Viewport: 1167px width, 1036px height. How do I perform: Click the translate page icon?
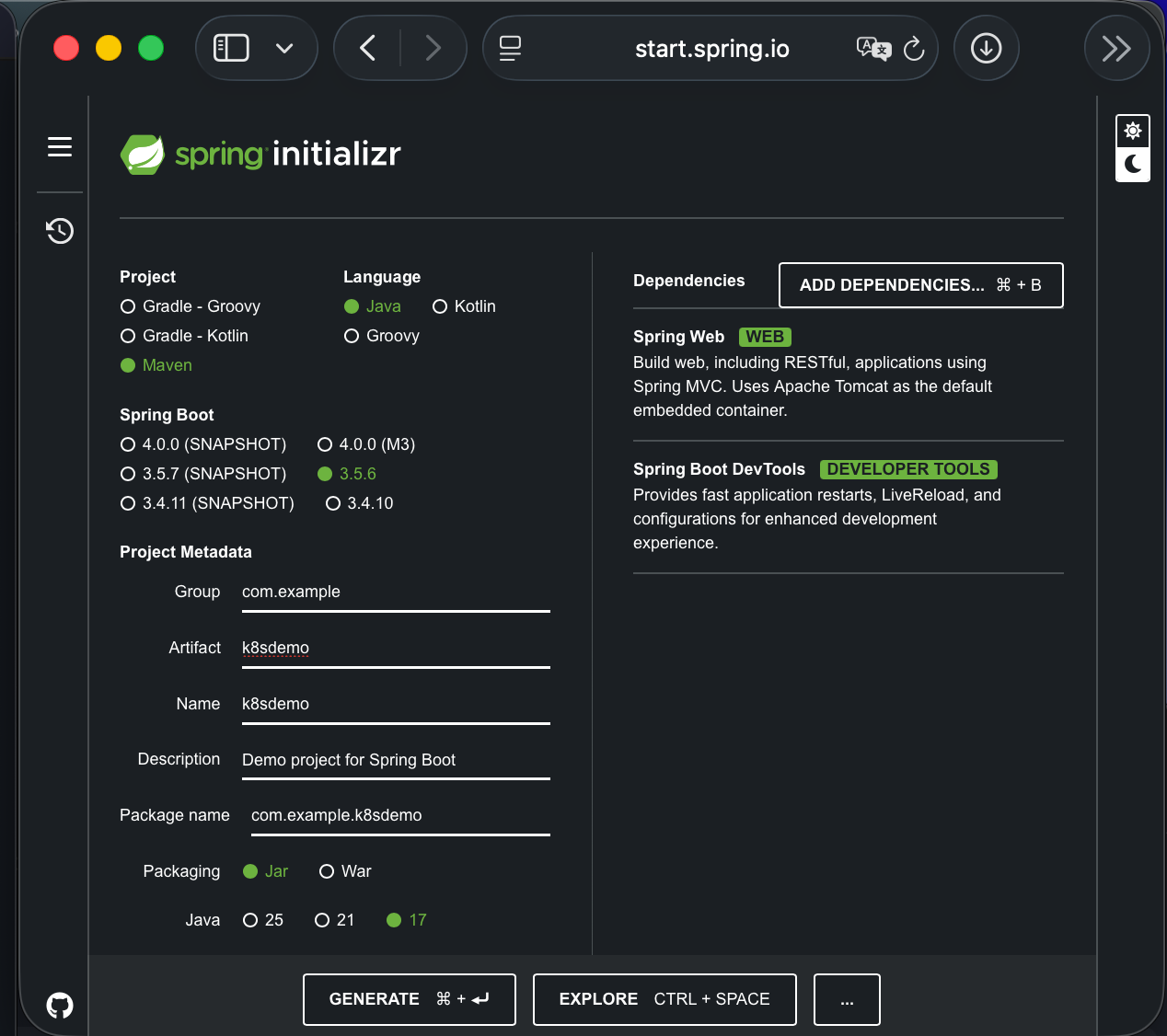pos(872,49)
